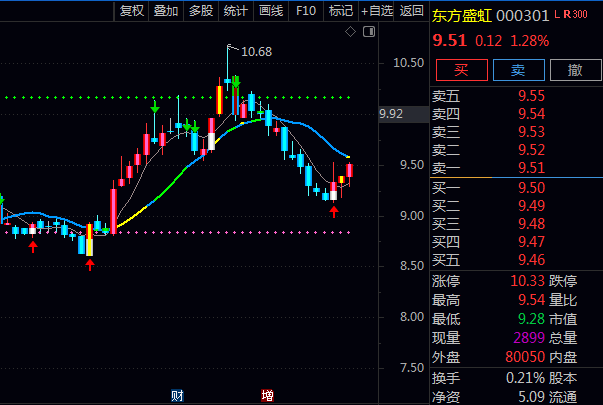The image size is (603, 405).
Task: Click the 内盘 inner volume label
Action: [563, 357]
